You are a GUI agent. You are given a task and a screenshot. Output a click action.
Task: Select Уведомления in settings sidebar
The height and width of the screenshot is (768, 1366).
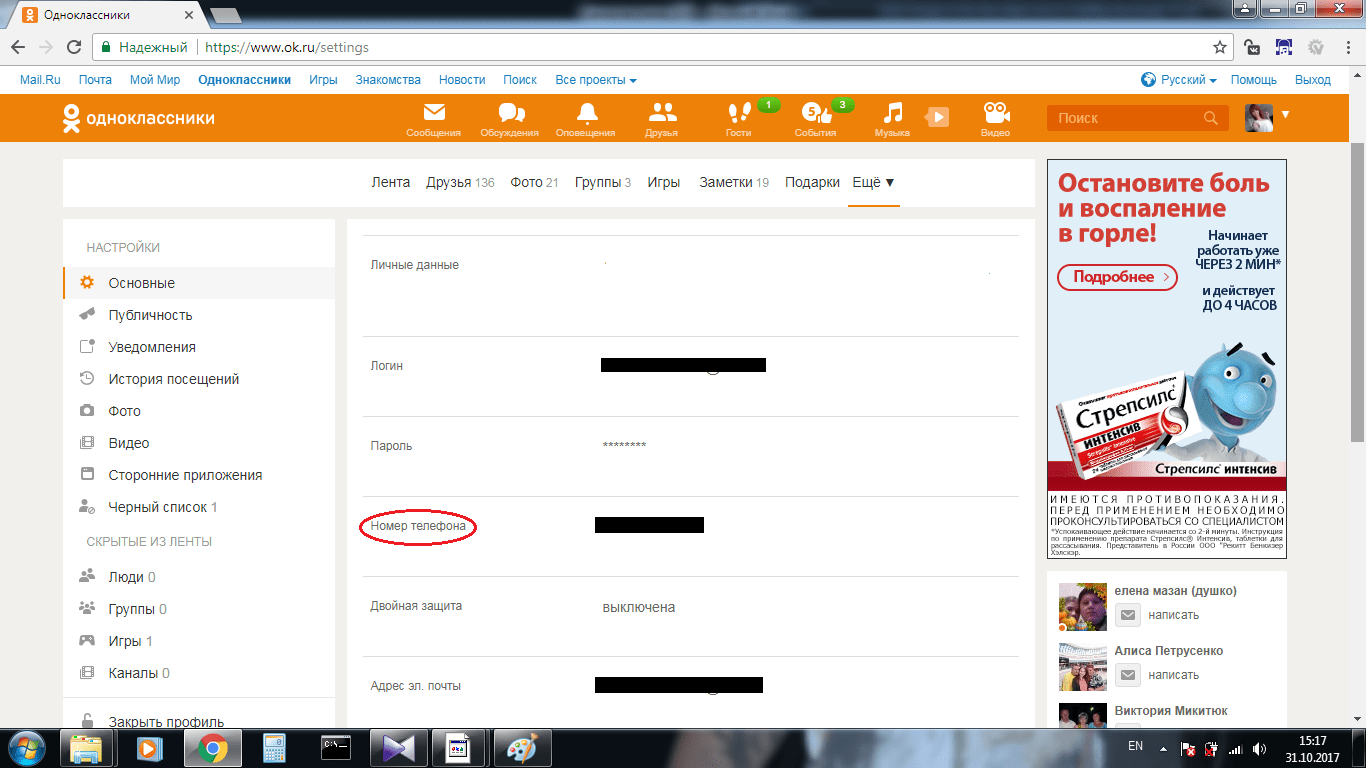pos(199,347)
